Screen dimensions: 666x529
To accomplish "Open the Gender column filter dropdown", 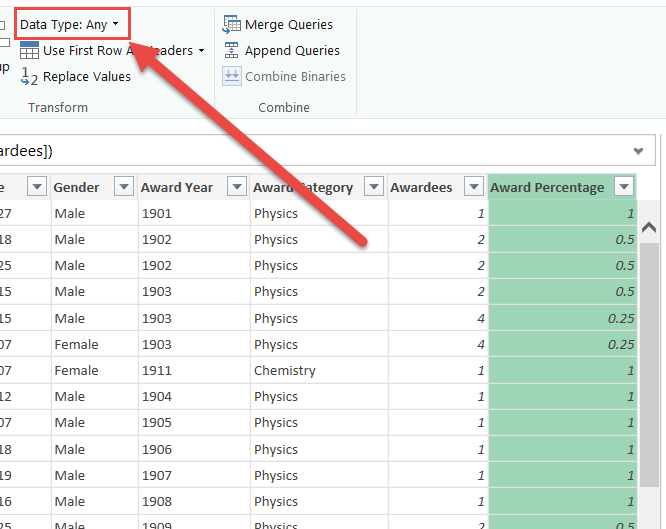I will (x=124, y=187).
